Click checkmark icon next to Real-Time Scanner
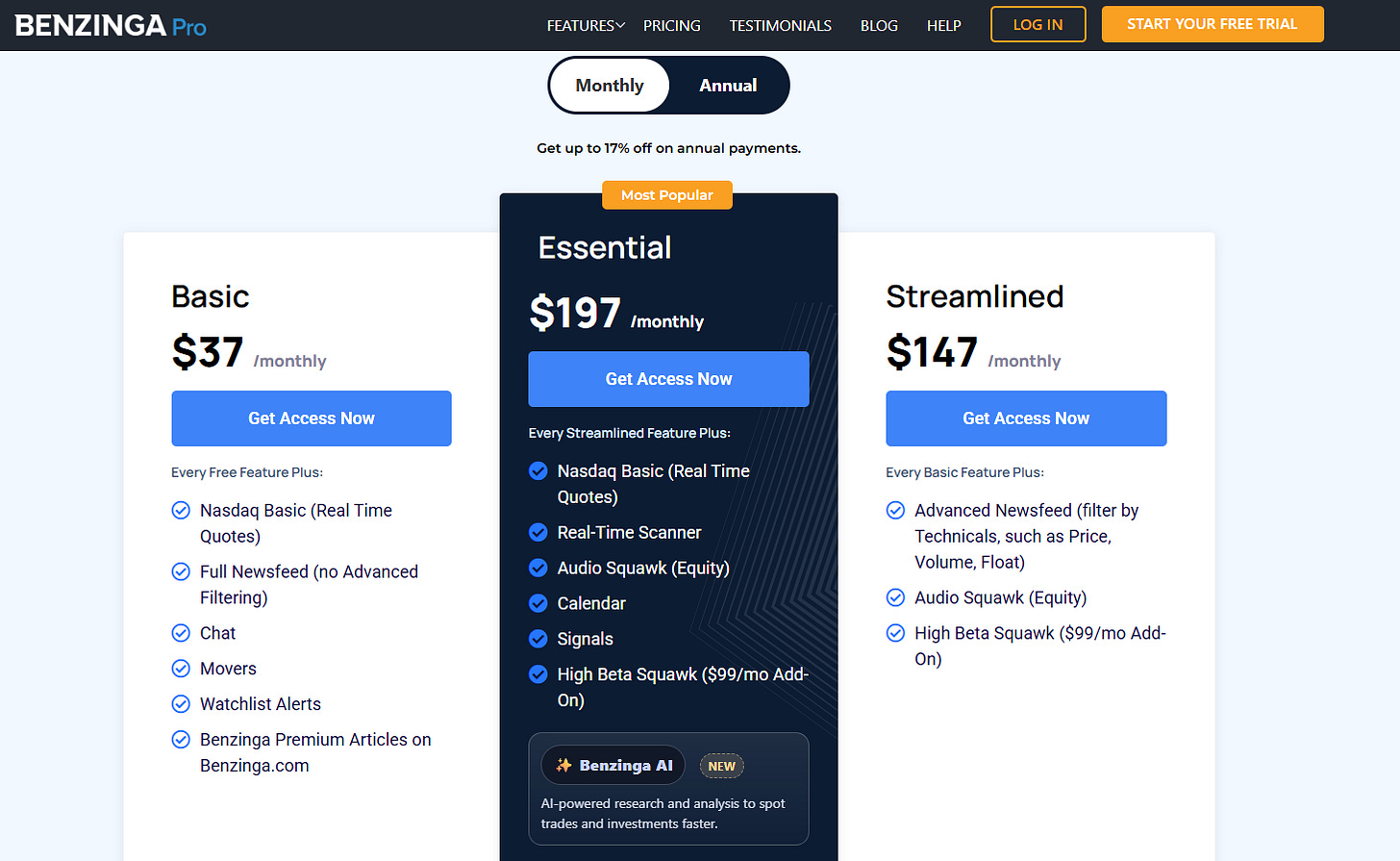This screenshot has width=1400, height=861. pyautogui.click(x=538, y=532)
